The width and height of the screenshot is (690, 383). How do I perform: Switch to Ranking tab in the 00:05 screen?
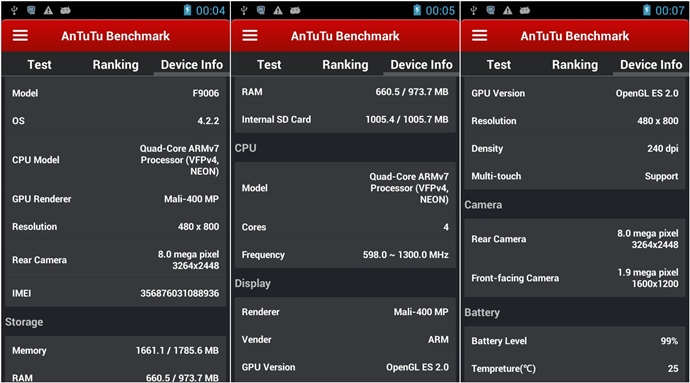(x=345, y=65)
